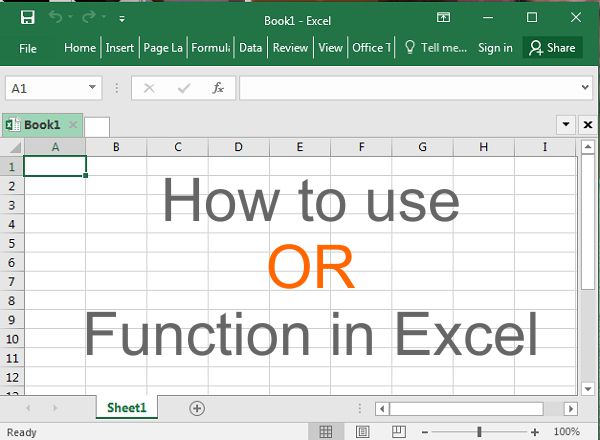This screenshot has width=600, height=440.
Task: Click the Share button
Action: point(552,48)
